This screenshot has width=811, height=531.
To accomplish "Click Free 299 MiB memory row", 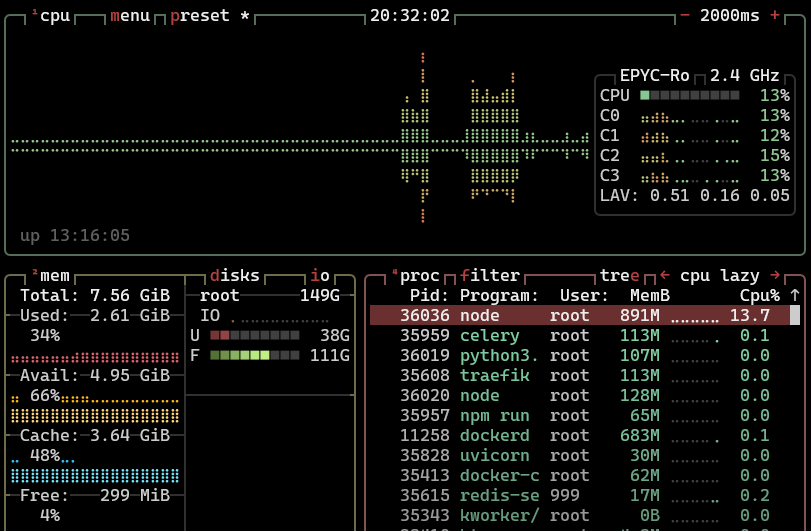I will pos(95,495).
